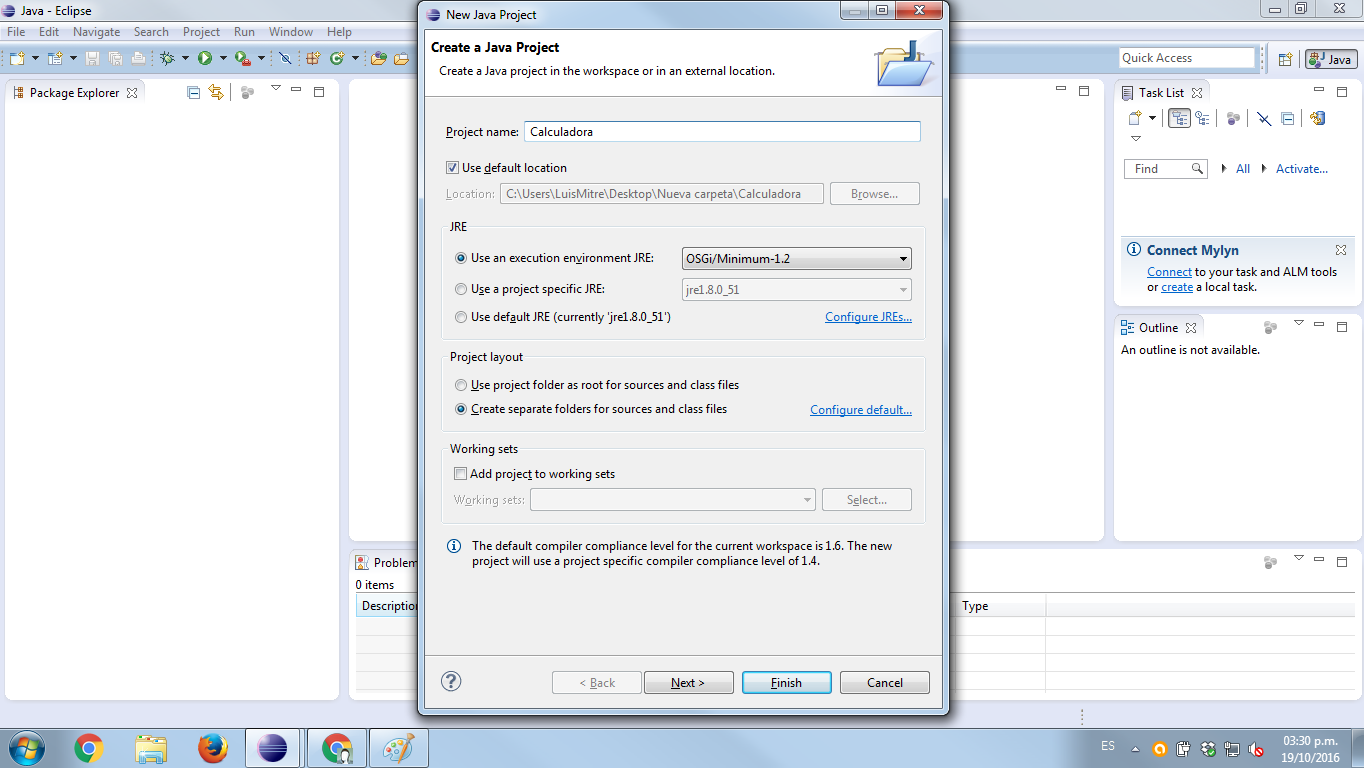1364x768 pixels.
Task: Click the Finish button
Action: [786, 683]
